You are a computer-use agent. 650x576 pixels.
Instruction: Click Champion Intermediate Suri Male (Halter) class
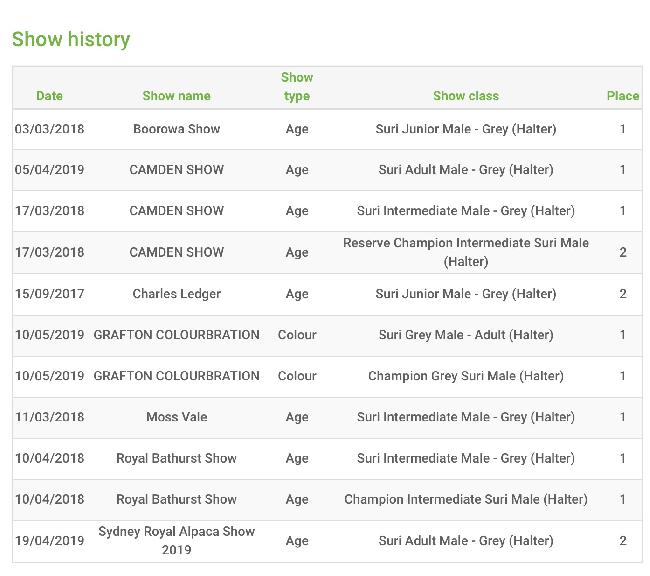[466, 499]
